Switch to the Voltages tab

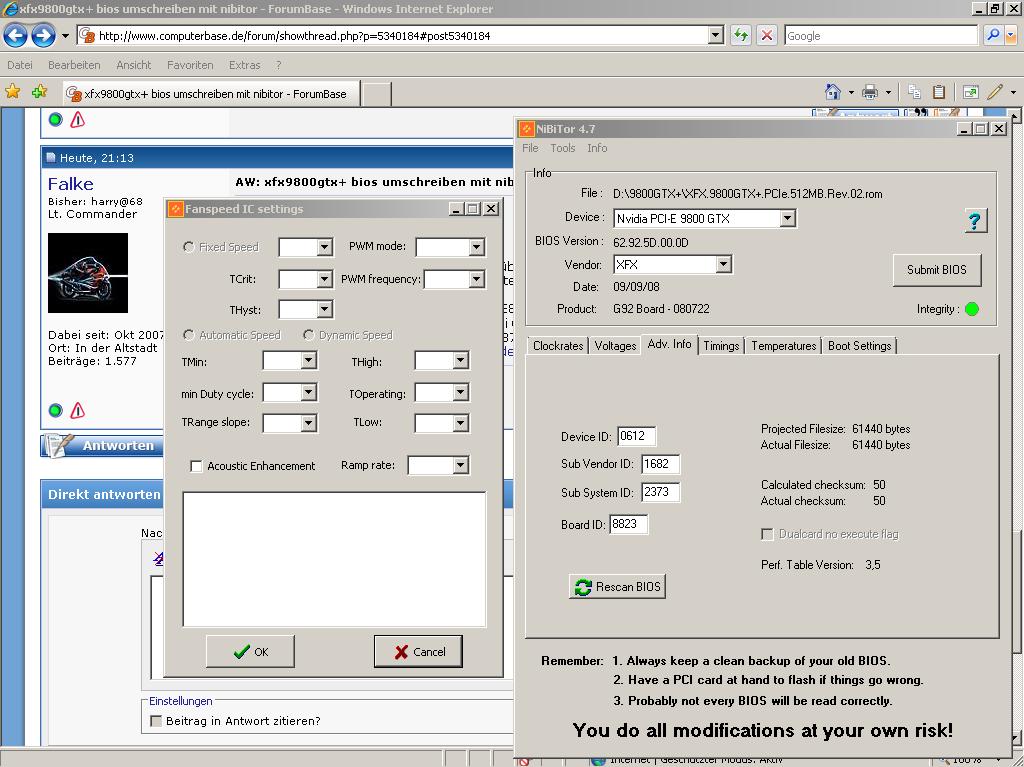click(x=615, y=346)
